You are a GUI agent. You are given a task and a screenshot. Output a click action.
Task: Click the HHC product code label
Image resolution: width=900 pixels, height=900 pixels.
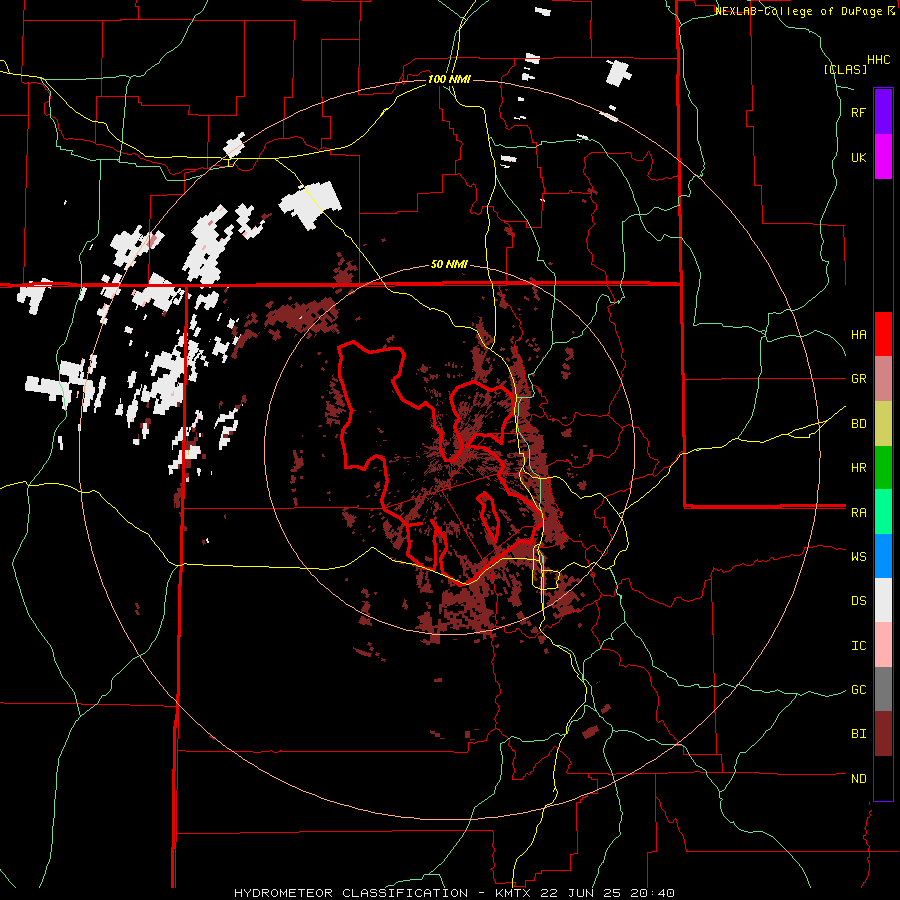click(x=879, y=60)
